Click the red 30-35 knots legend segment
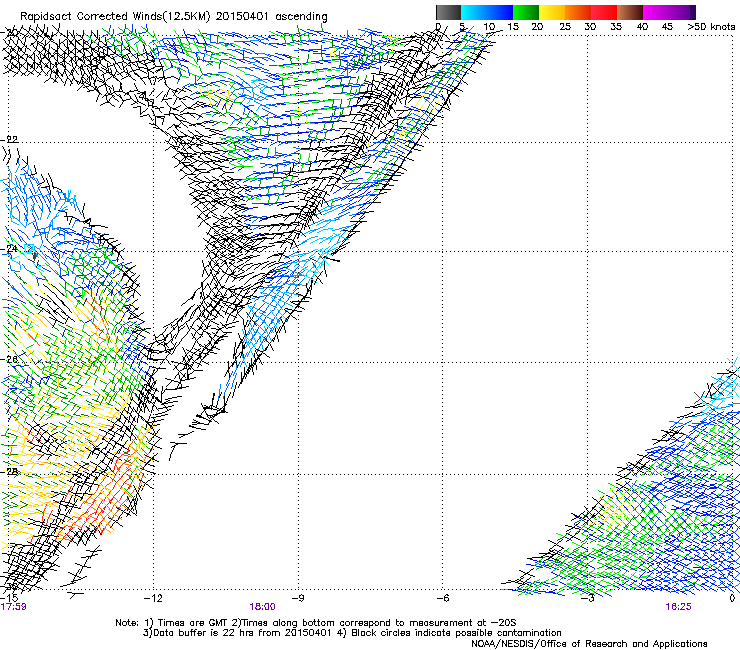This screenshot has height=650, width=740. [x=604, y=12]
